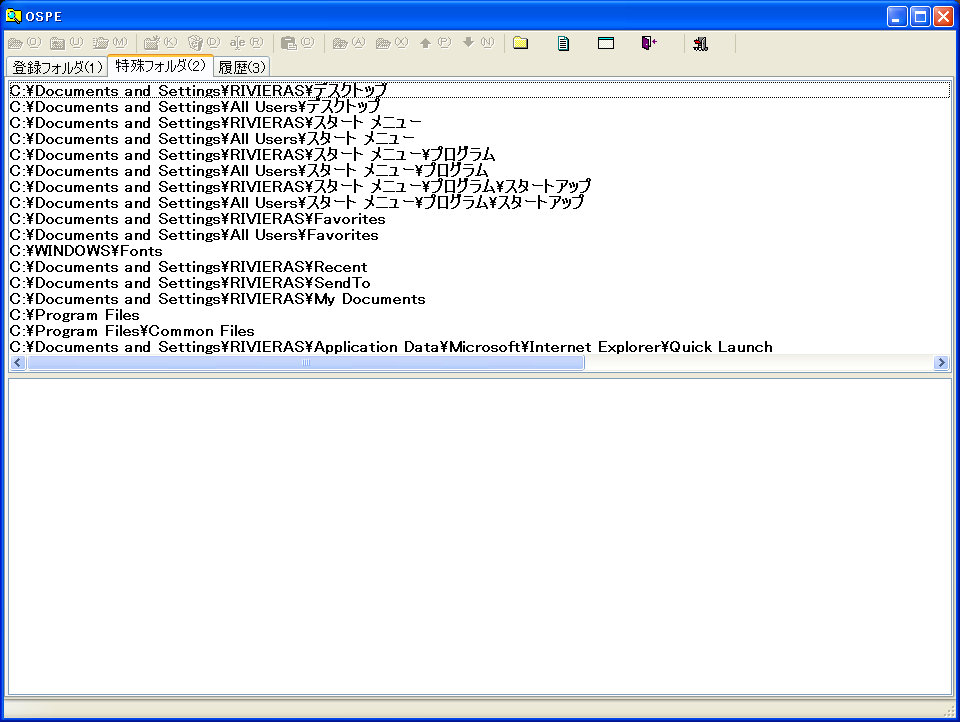Click the grayed rename (R) toolbar icon
960x722 pixels.
click(x=245, y=43)
